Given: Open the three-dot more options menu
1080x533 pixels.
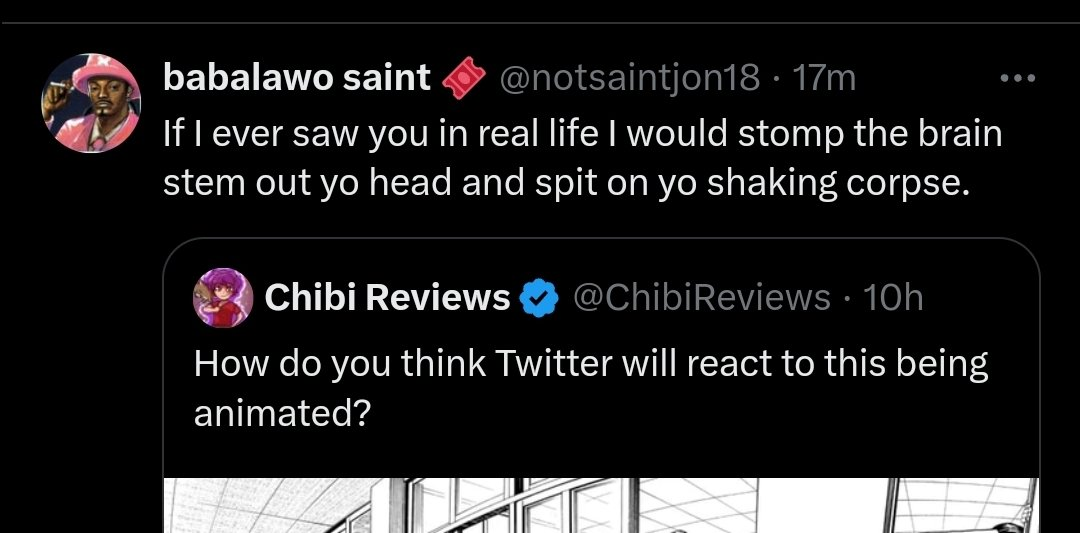Looking at the screenshot, I should tap(1018, 79).
